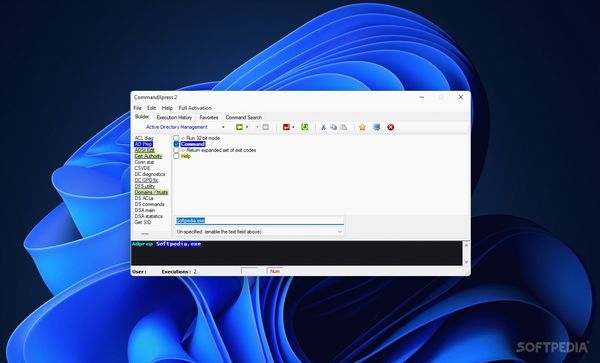Switch to Execution History tab

pos(174,117)
